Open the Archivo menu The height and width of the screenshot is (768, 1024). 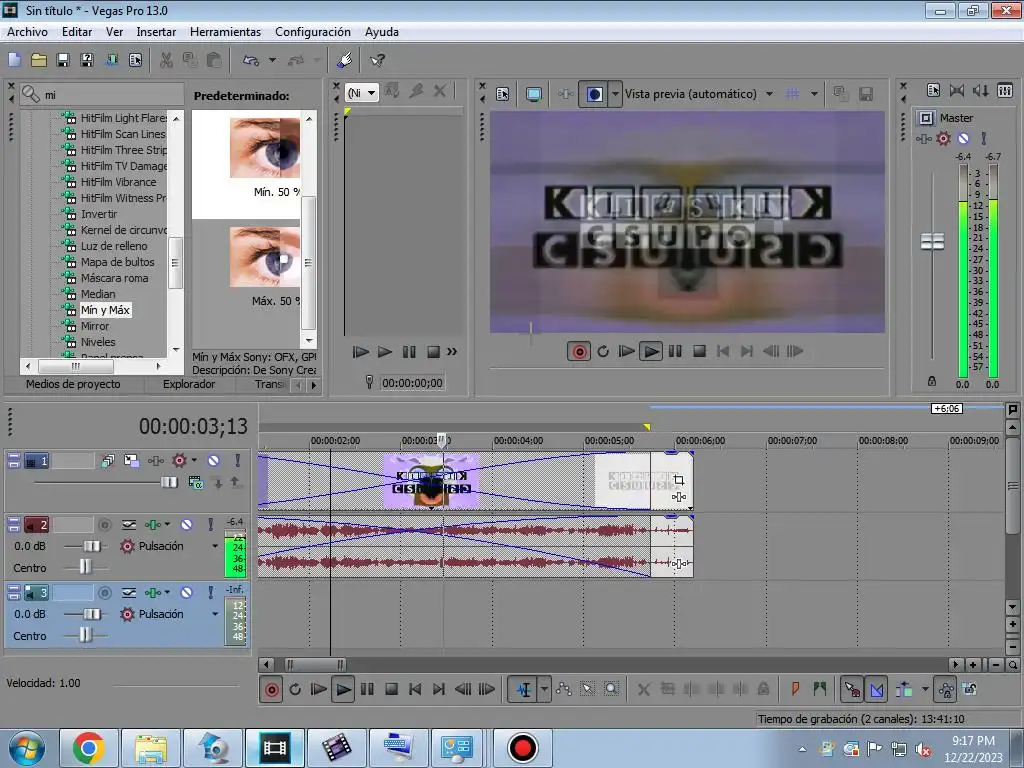click(x=27, y=32)
